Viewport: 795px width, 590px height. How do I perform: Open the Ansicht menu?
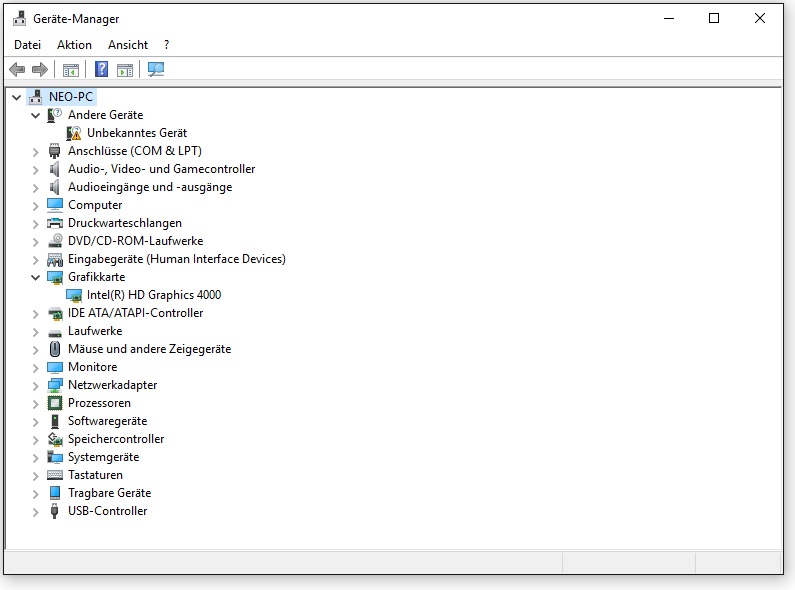click(128, 45)
